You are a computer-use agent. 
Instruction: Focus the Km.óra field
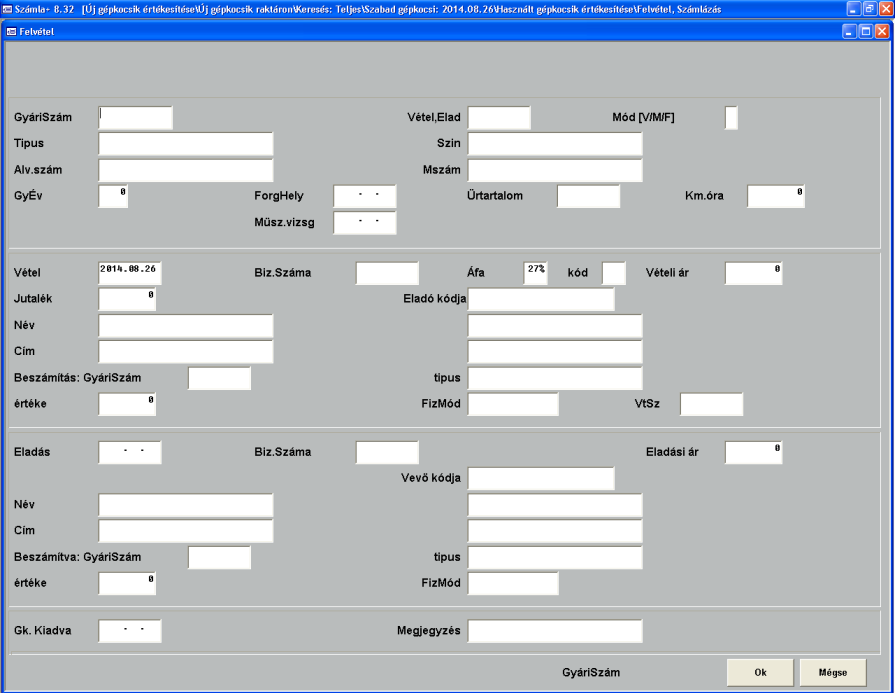tap(776, 196)
